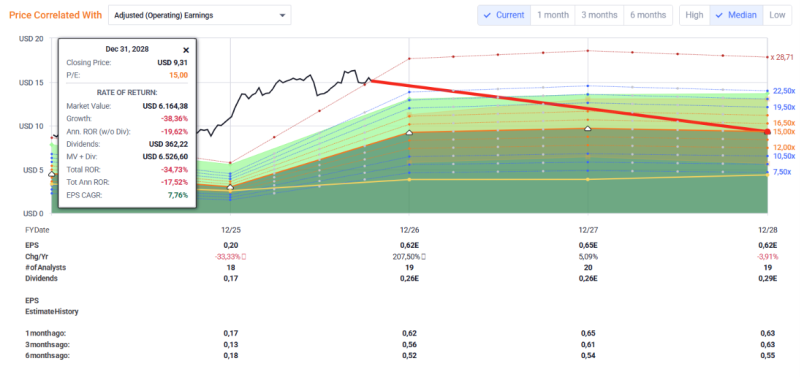This screenshot has height=377, width=800.
Task: Click the 0,55 six-months-ago estimate for 12/28
Action: 767,355
